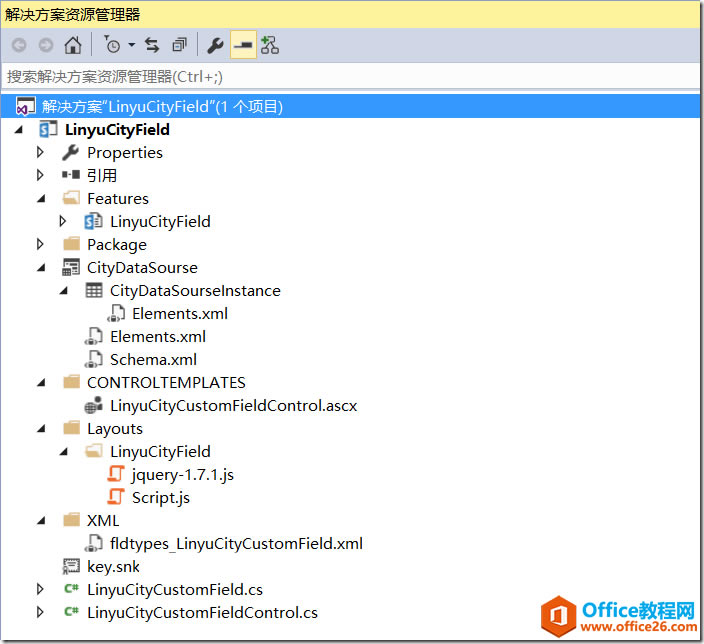This screenshot has width=704, height=644.
Task: Click the pending changes filter clock icon
Action: coord(112,45)
